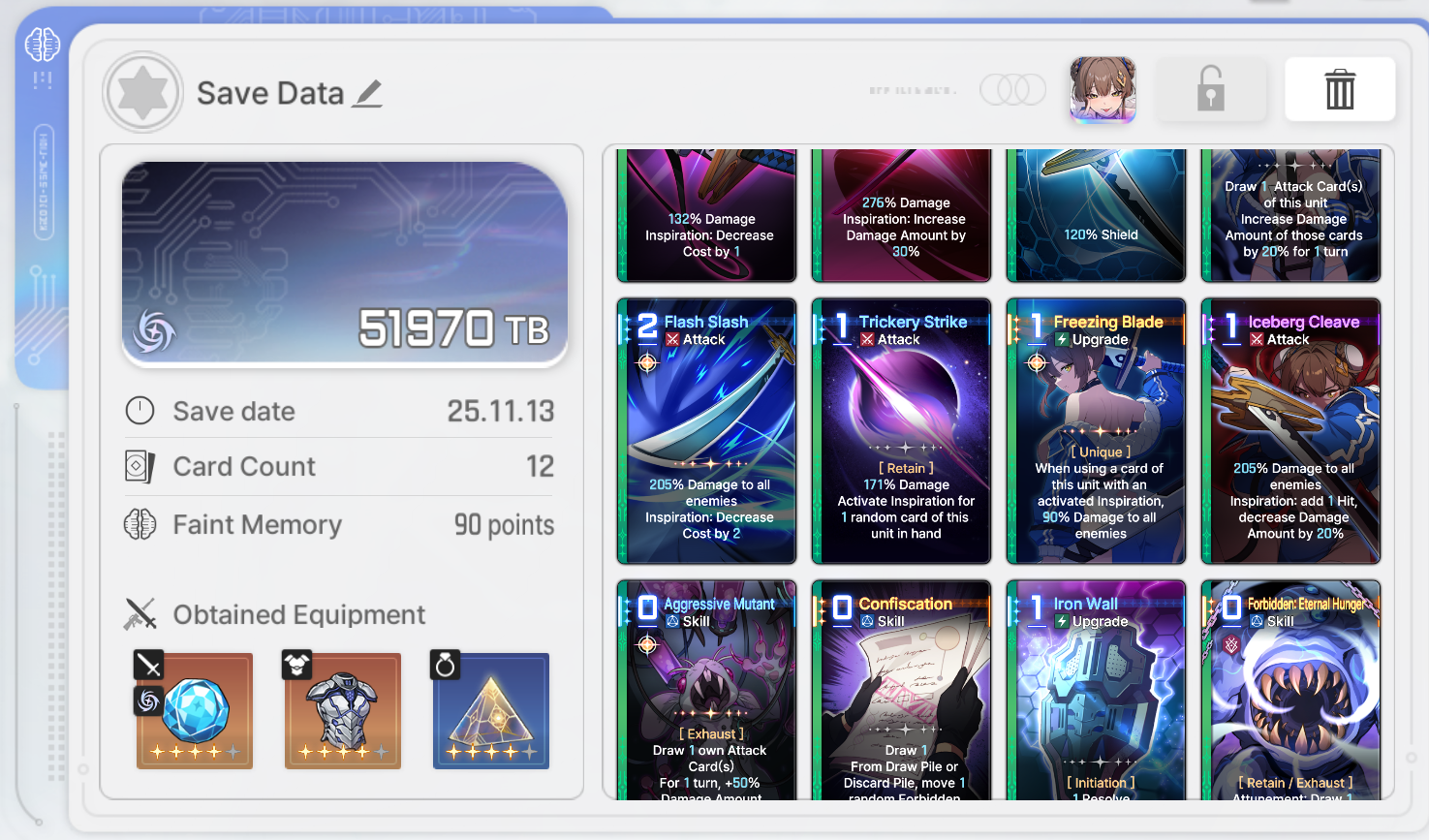Click the pencil edit icon beside Save Data
This screenshot has height=840, width=1429.
pos(367,93)
